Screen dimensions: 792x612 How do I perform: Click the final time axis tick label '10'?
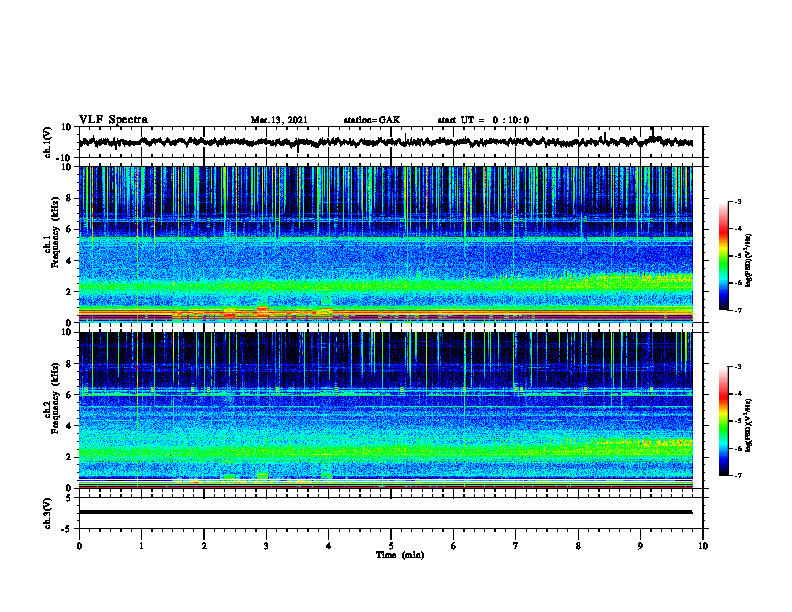pos(703,546)
